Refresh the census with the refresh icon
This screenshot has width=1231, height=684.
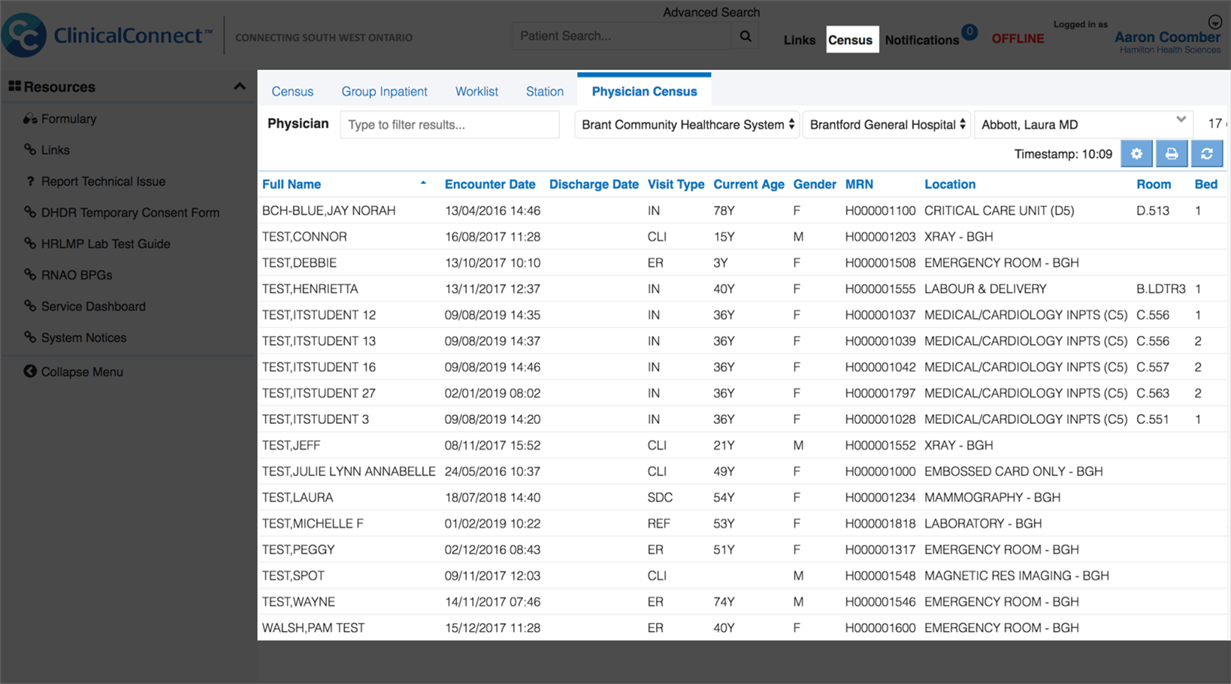[x=1207, y=154]
